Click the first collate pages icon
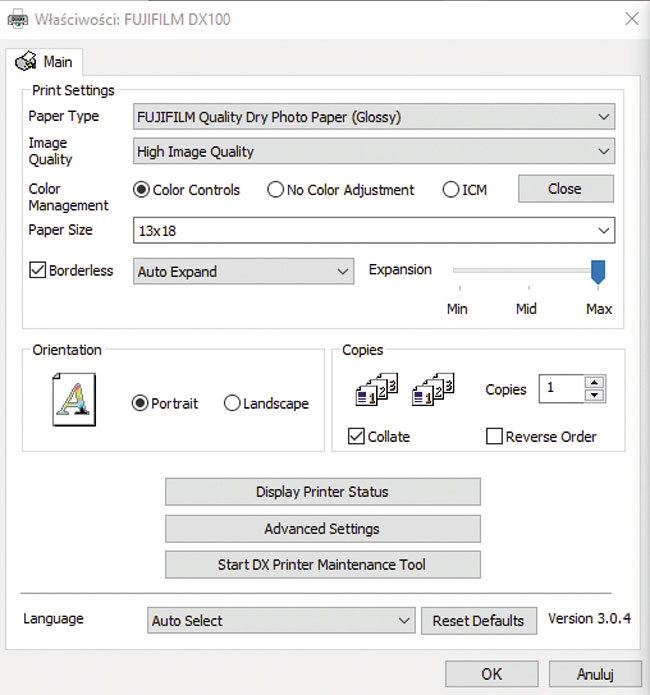The image size is (650, 695). pyautogui.click(x=376, y=389)
